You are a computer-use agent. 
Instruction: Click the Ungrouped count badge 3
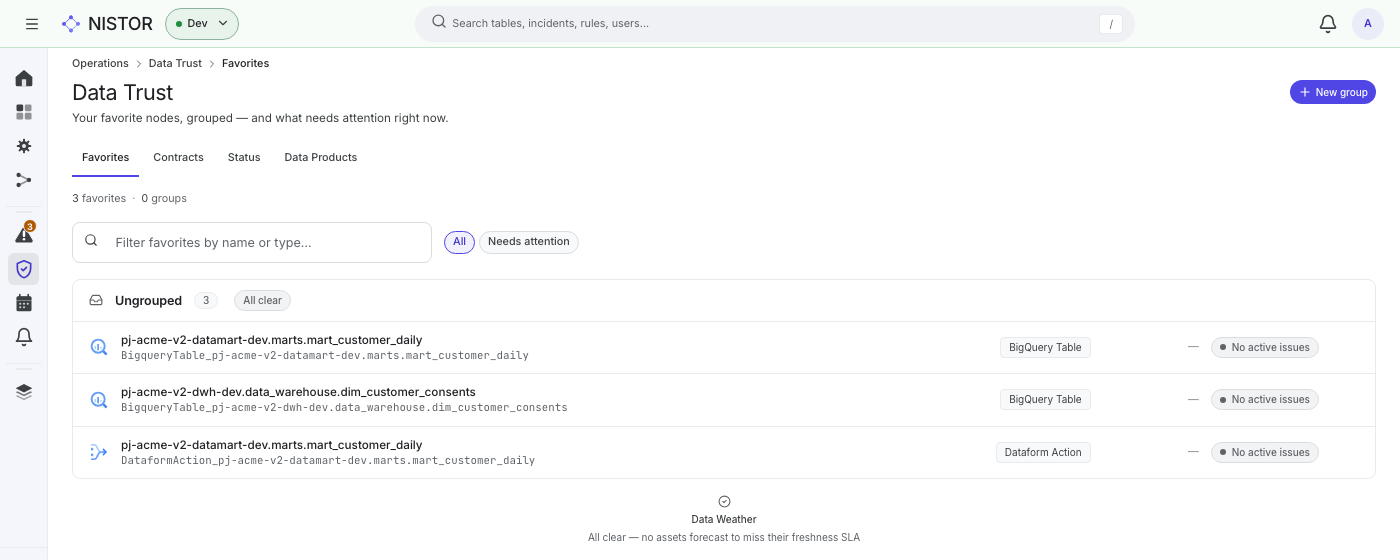205,300
